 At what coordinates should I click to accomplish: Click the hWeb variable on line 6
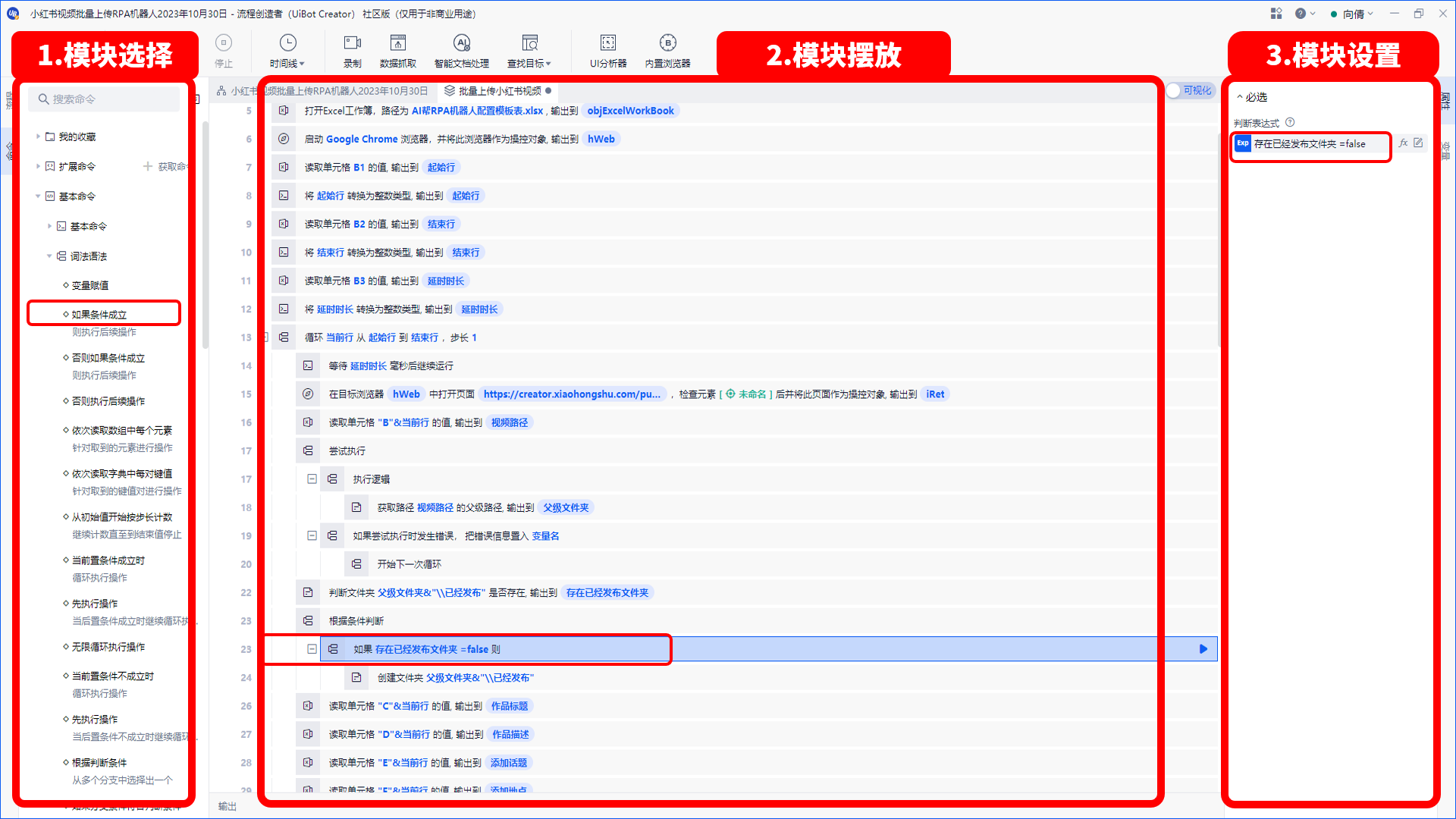pyautogui.click(x=601, y=139)
